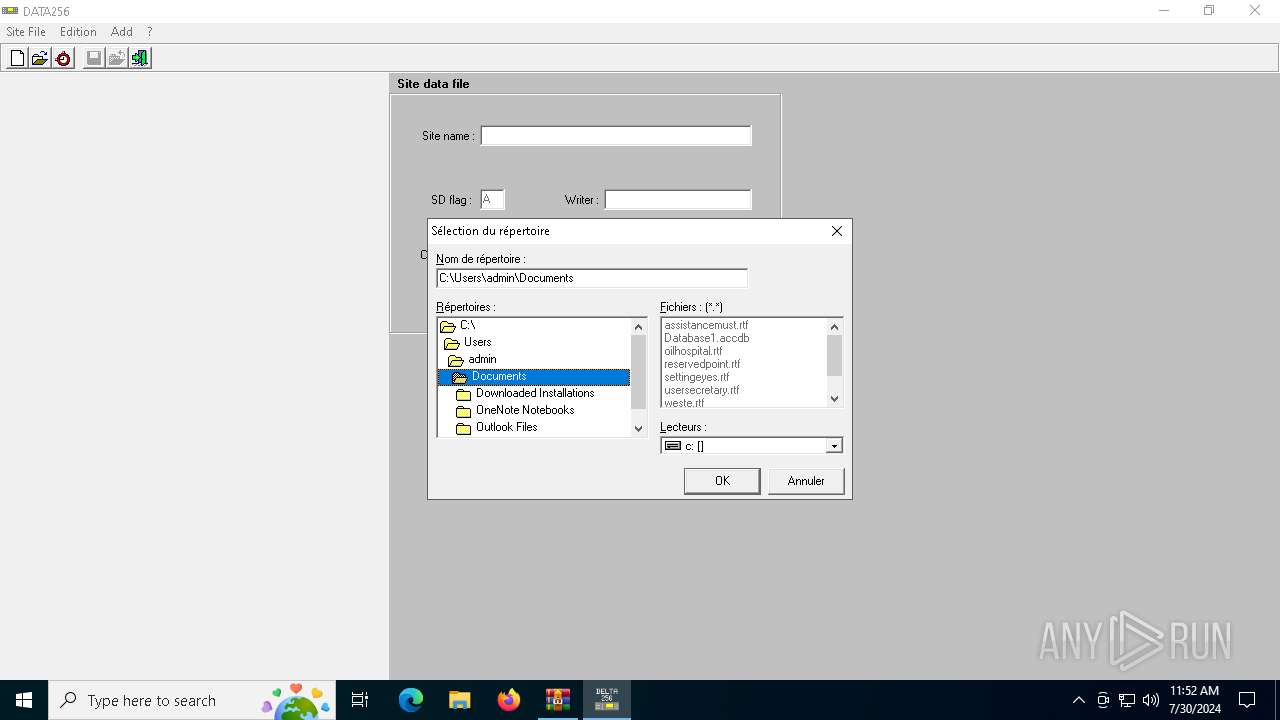The height and width of the screenshot is (720, 1280).
Task: Click the volume icon in the tray
Action: click(1151, 700)
